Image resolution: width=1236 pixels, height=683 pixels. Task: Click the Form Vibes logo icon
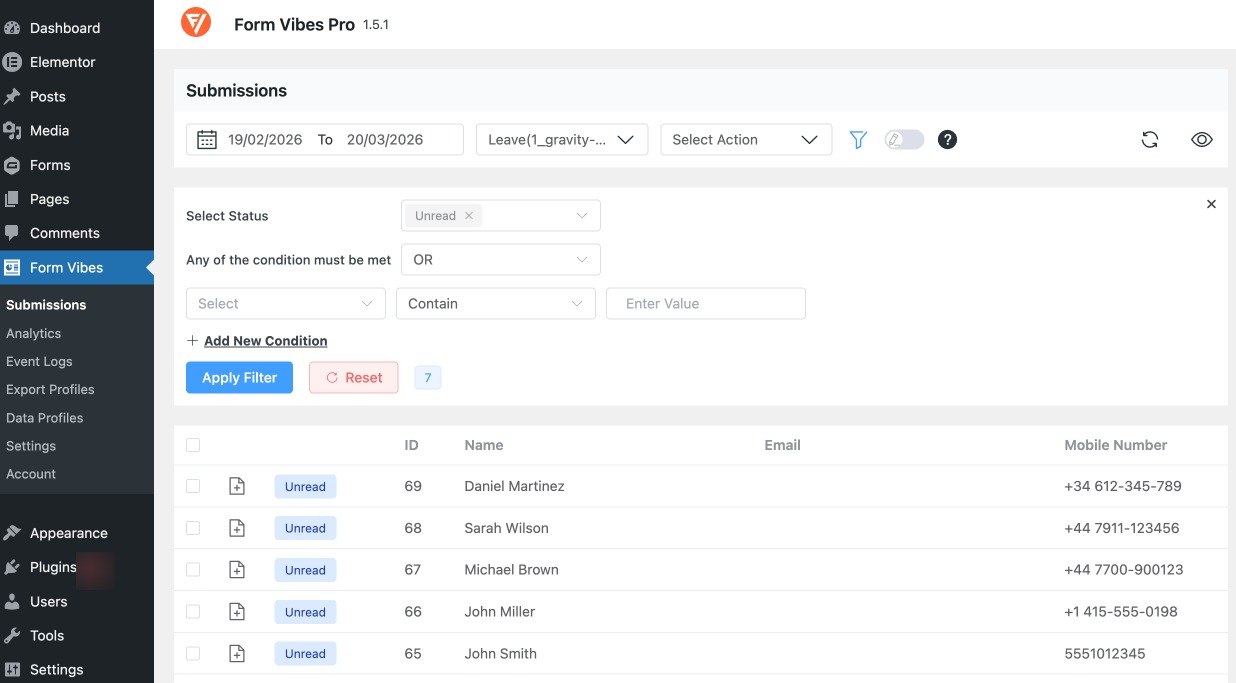tap(196, 21)
